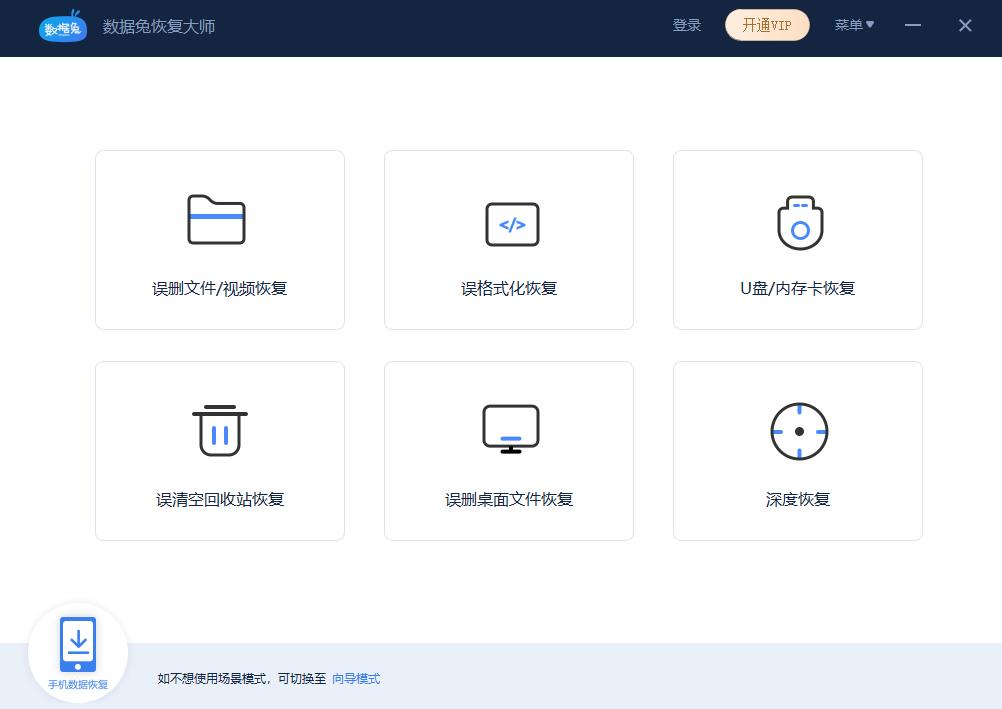Click the 深度恢复 crosshair icon

coord(797,431)
